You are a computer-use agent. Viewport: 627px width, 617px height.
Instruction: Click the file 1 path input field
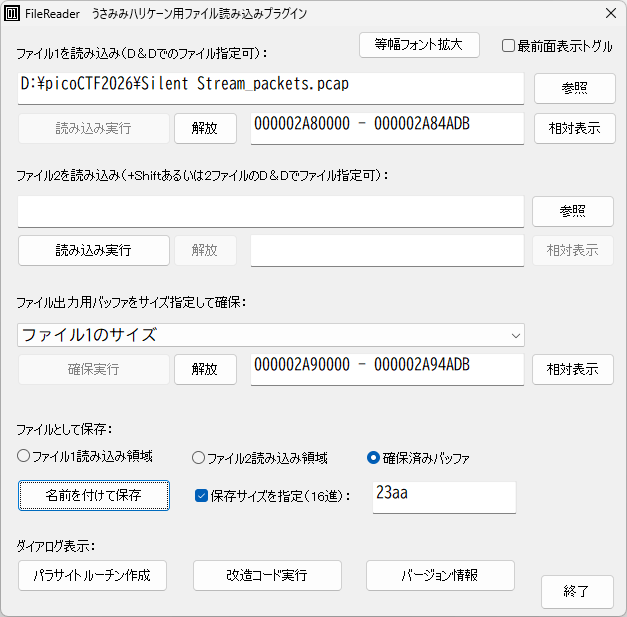click(x=270, y=86)
